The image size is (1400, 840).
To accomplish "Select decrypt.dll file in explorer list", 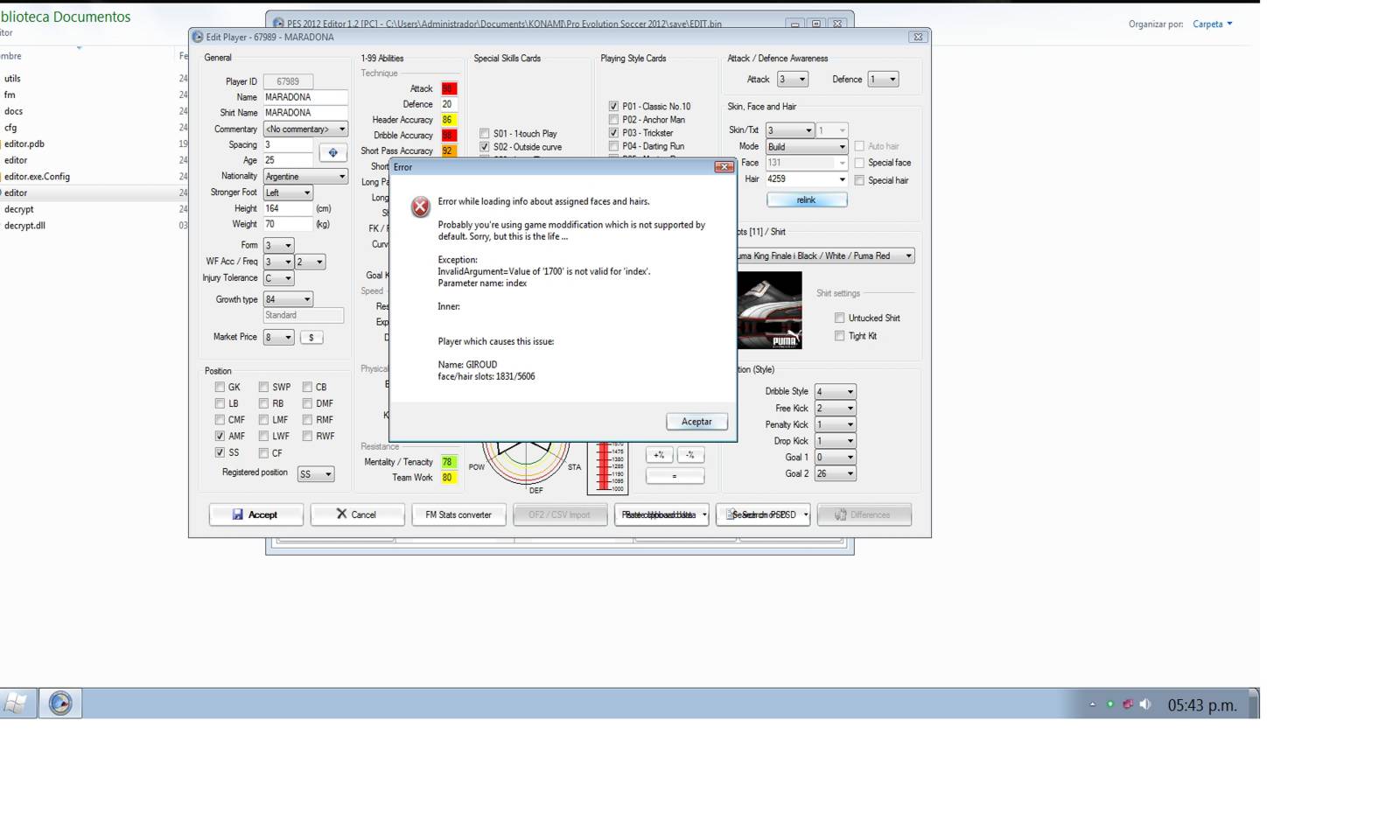I will click(24, 225).
